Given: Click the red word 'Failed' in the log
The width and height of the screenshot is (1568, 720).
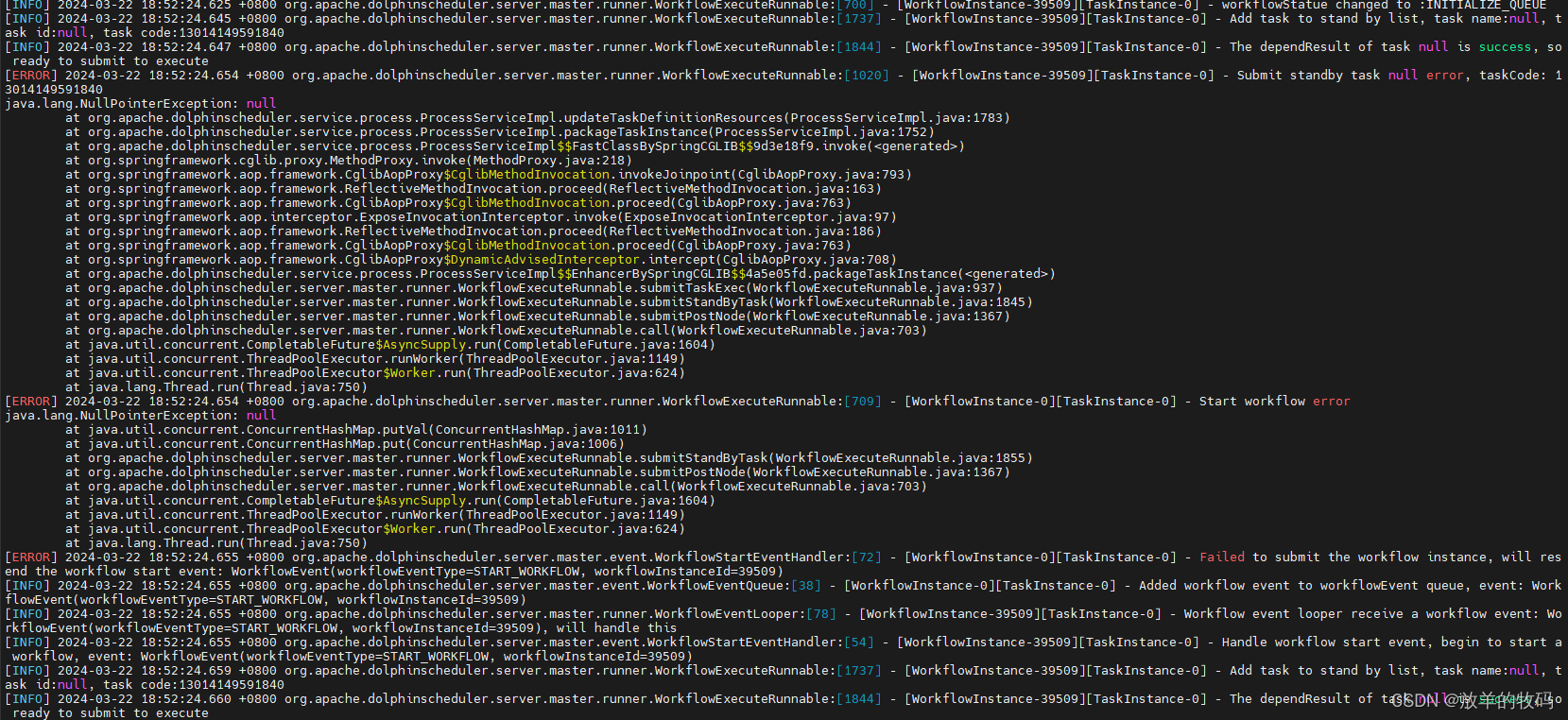Looking at the screenshot, I should (x=1222, y=557).
